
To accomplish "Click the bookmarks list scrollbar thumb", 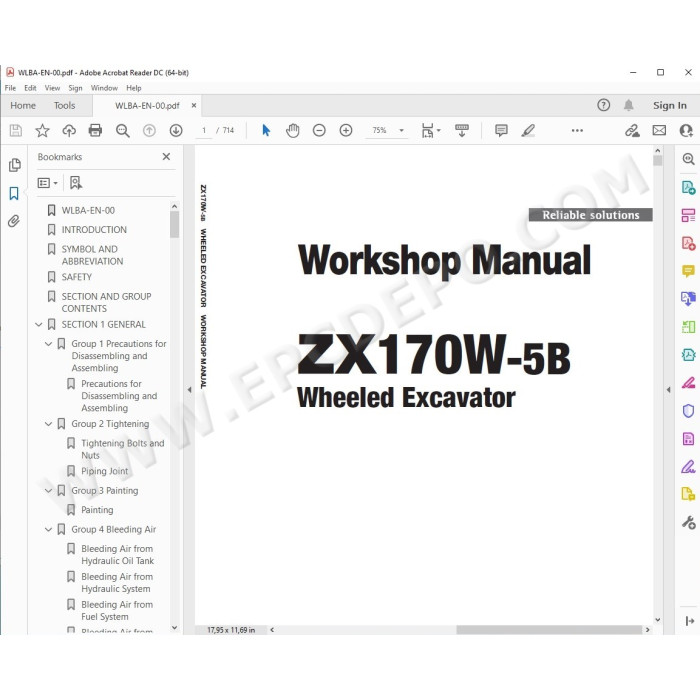I will pos(175,225).
